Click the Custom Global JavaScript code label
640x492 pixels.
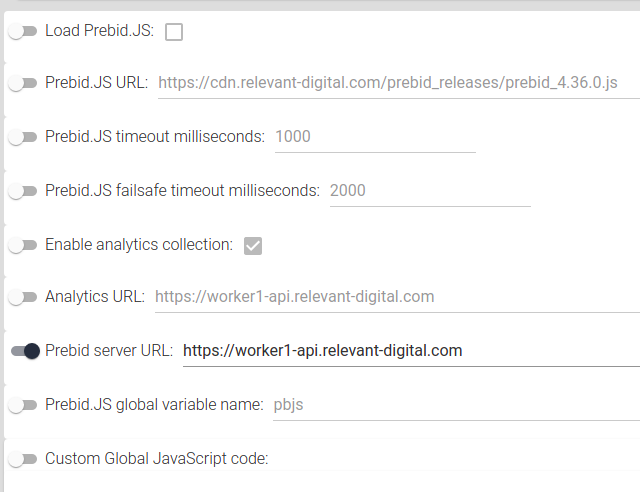click(157, 459)
